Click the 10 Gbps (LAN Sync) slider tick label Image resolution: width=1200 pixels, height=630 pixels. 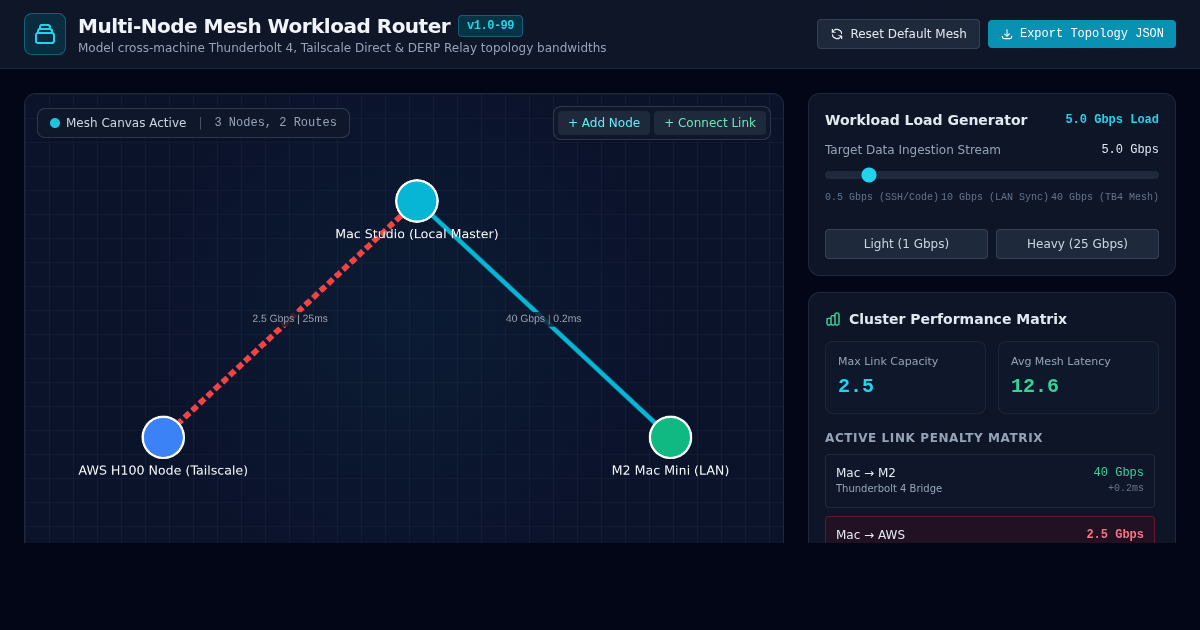[995, 197]
